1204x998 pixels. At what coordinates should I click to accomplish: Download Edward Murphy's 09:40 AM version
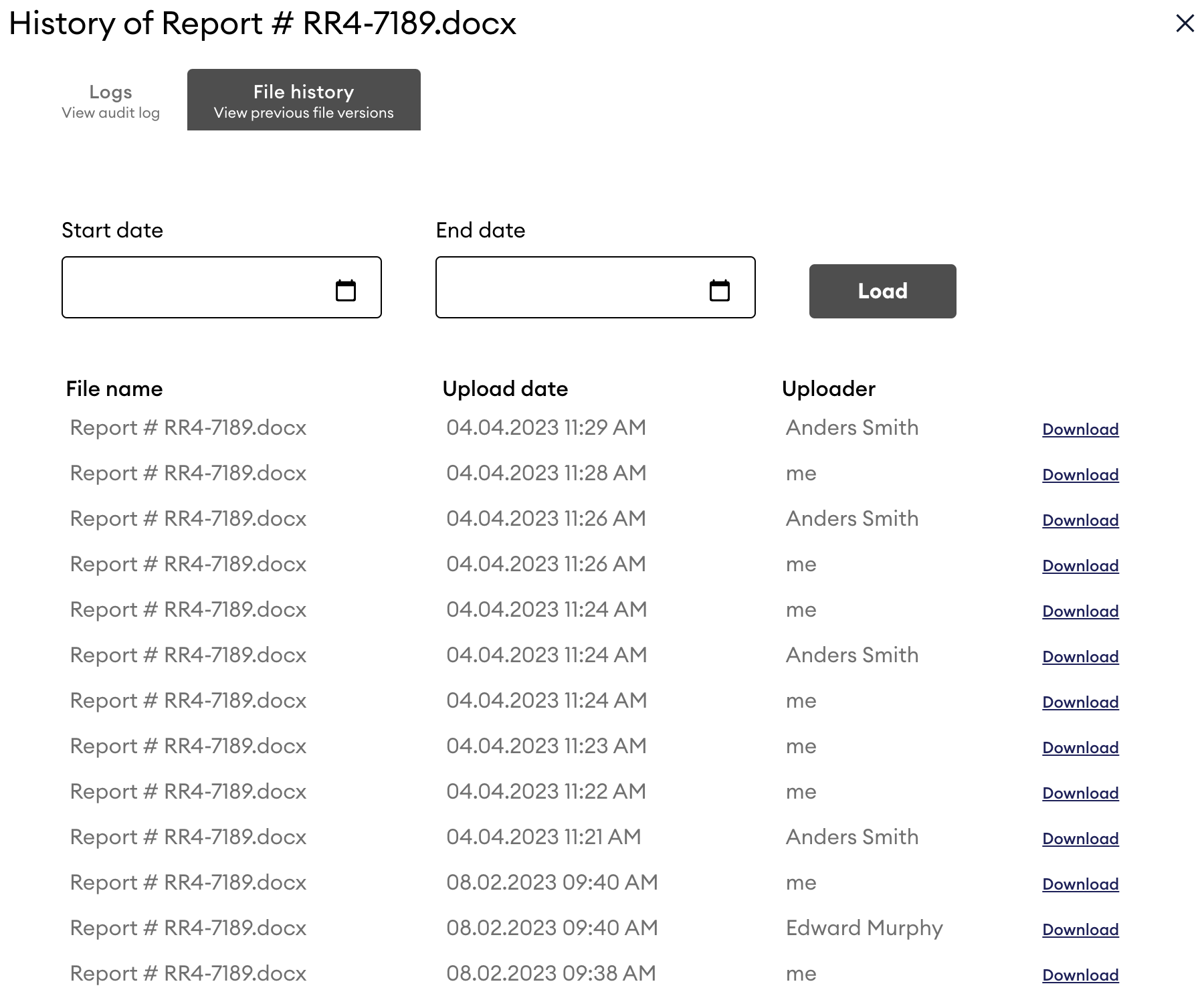[x=1080, y=930]
